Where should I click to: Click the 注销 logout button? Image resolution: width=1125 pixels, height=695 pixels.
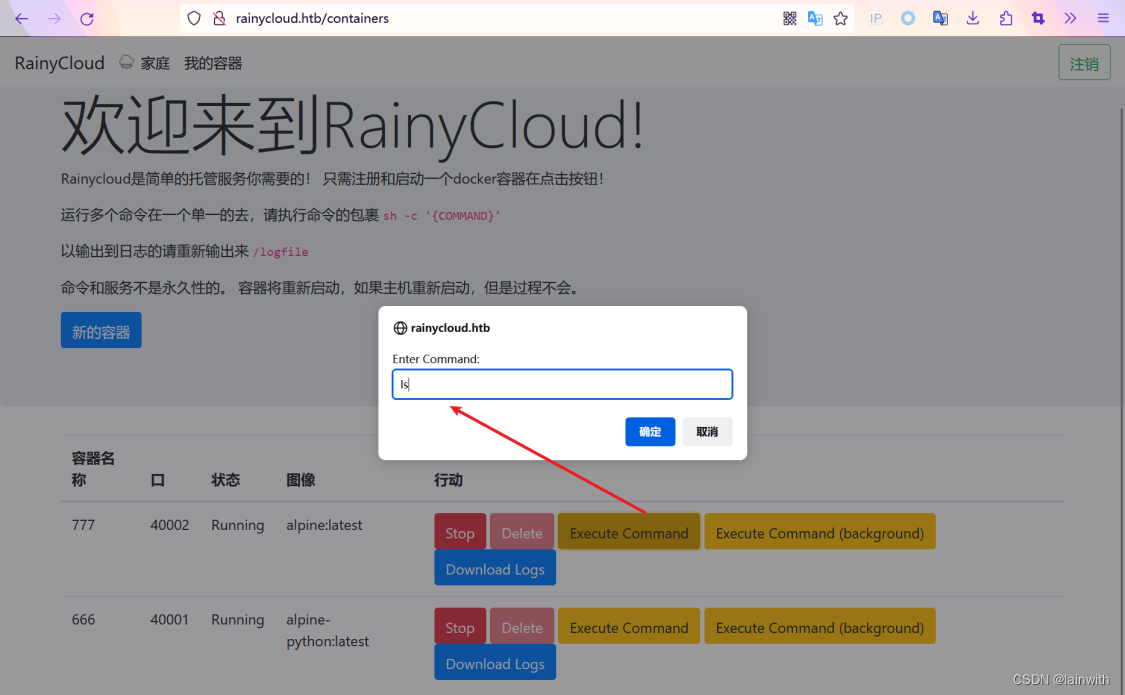point(1084,63)
